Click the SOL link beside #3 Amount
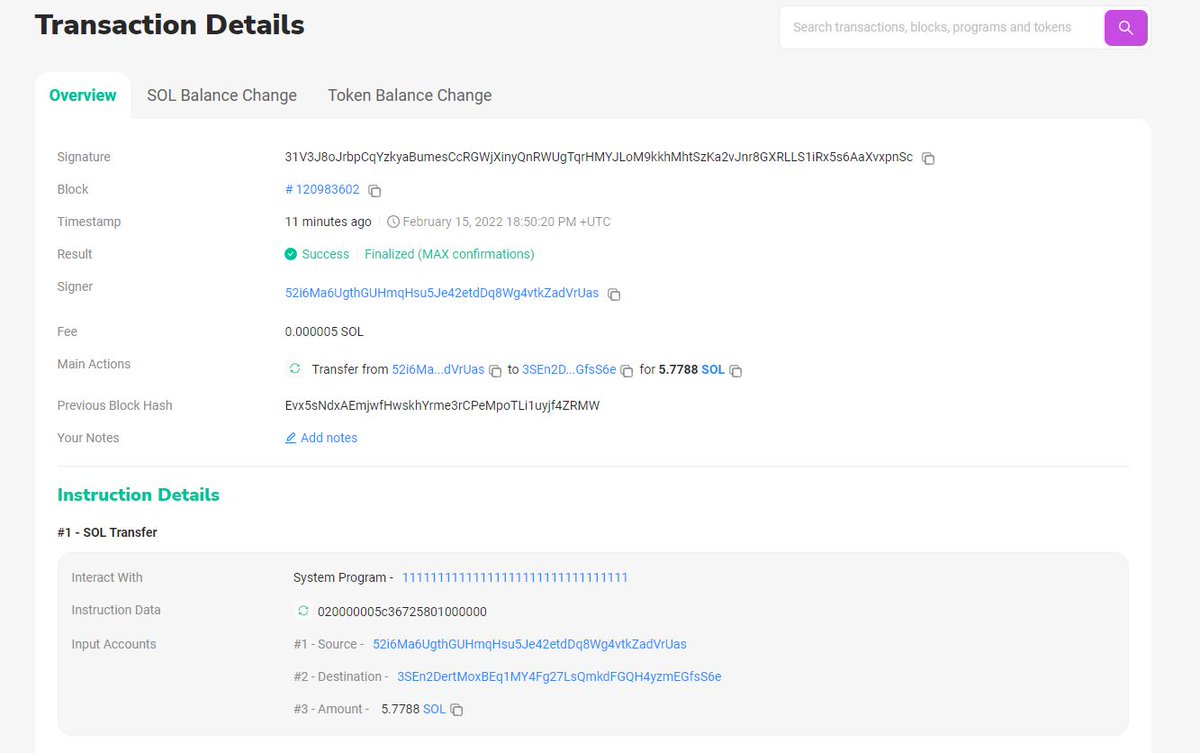Screen dimensions: 1200x753 [434, 708]
